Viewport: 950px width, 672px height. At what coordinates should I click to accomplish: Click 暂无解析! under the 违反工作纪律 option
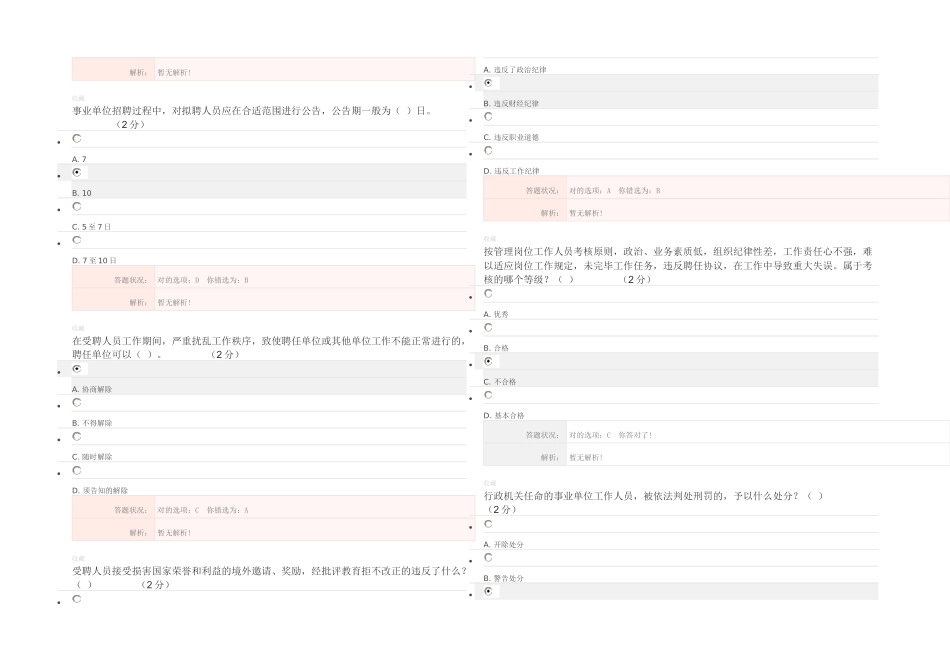tap(585, 213)
